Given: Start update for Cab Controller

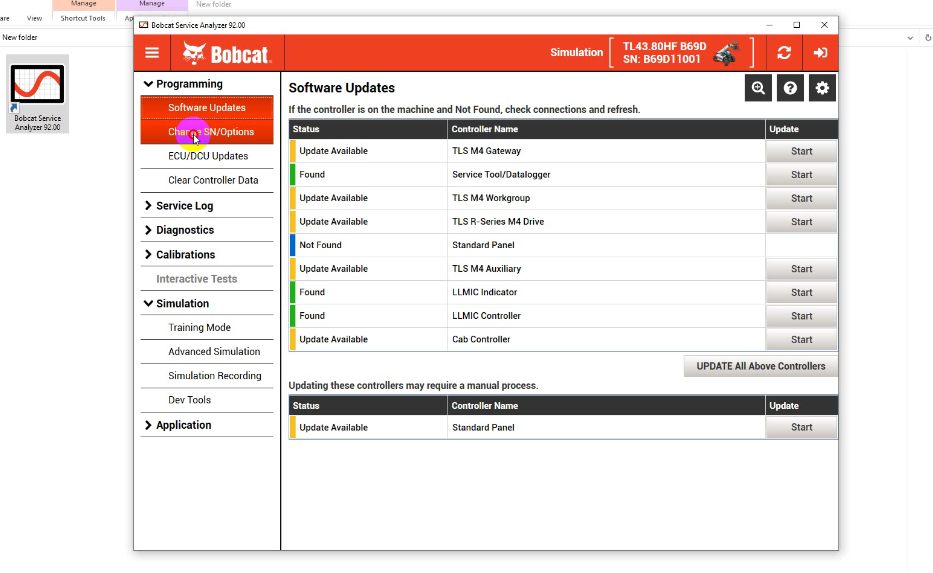Looking at the screenshot, I should tap(801, 339).
